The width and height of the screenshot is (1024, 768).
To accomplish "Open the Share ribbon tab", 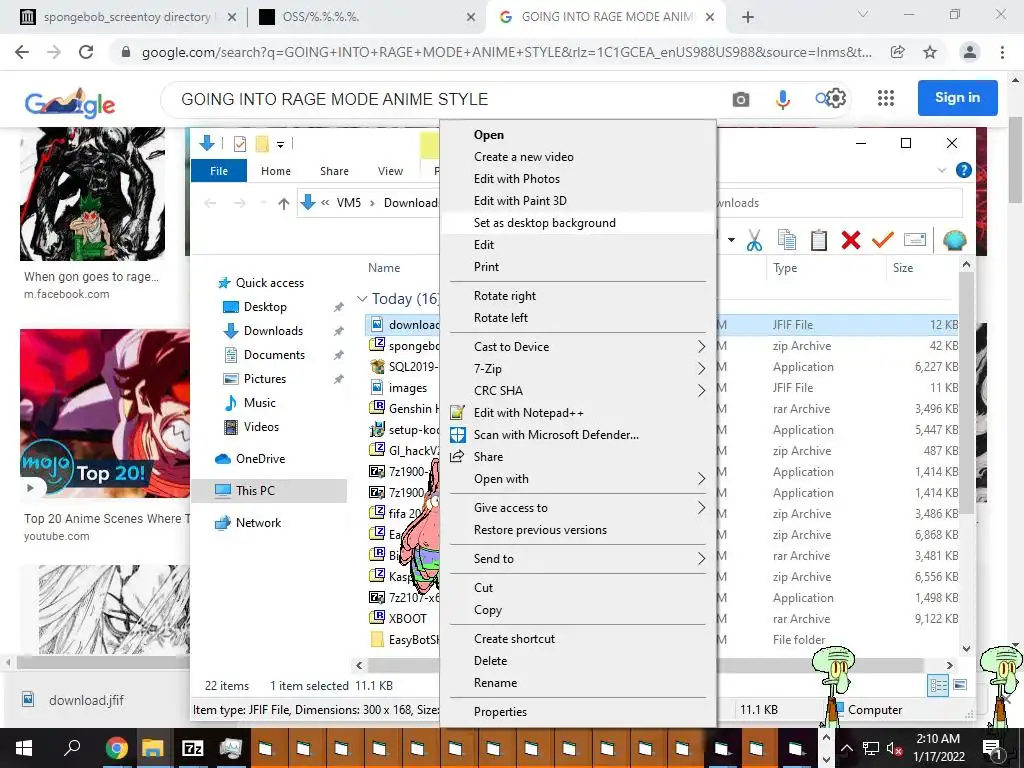I will click(x=334, y=170).
